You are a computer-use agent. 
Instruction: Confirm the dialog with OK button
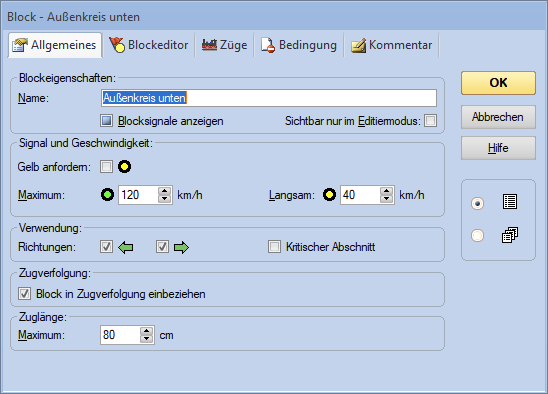pos(498,83)
